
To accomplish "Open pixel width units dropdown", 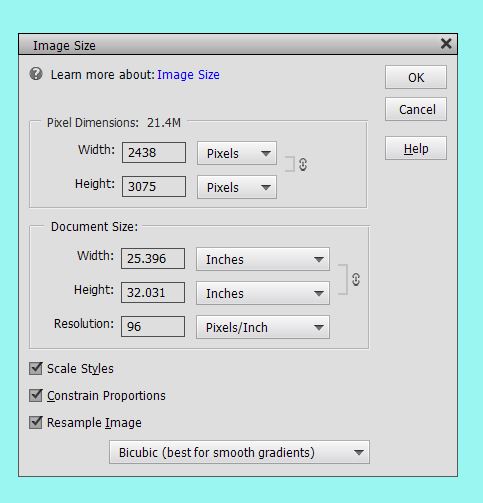I will [237, 153].
